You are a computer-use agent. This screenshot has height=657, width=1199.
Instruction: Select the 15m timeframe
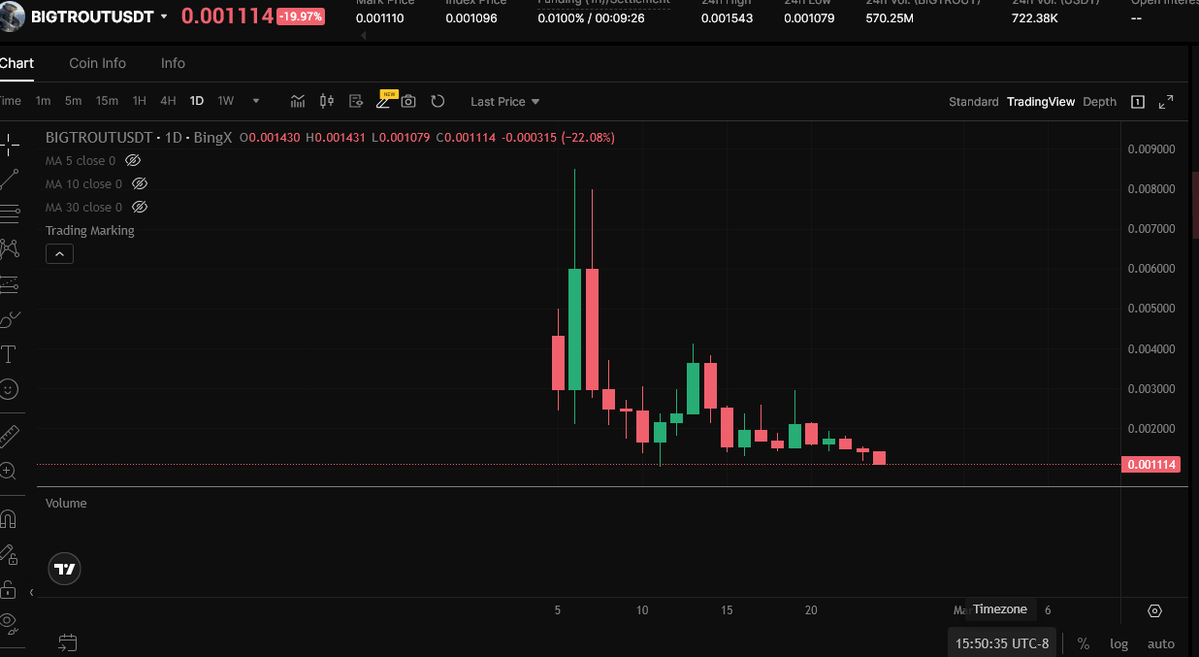[107, 101]
